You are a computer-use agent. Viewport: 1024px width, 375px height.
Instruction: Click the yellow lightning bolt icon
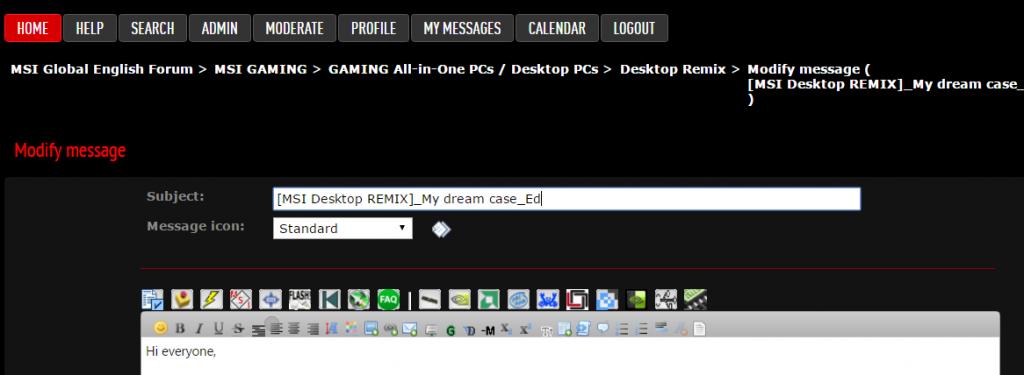211,299
